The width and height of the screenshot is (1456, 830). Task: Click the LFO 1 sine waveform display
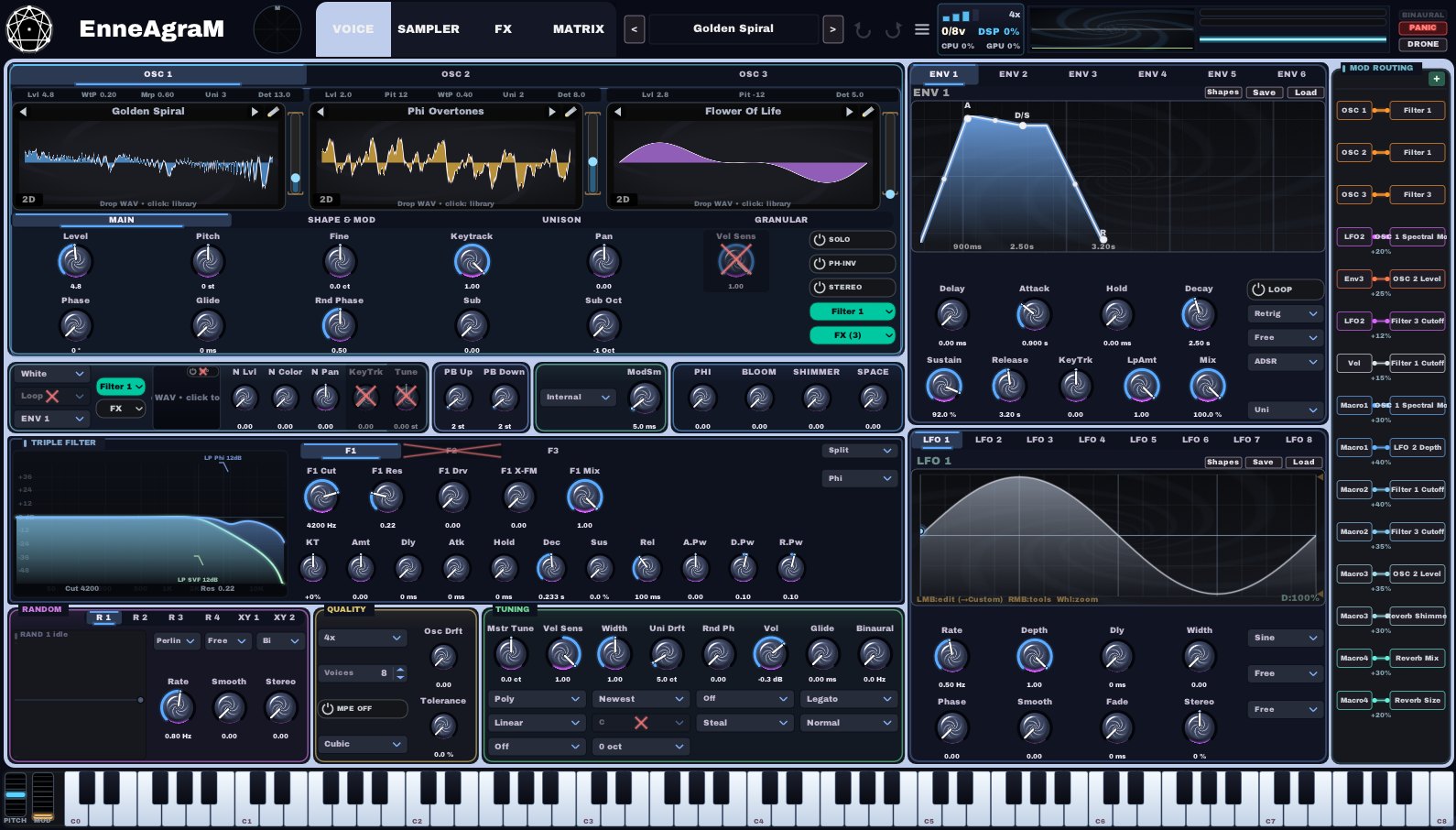[x=1117, y=539]
